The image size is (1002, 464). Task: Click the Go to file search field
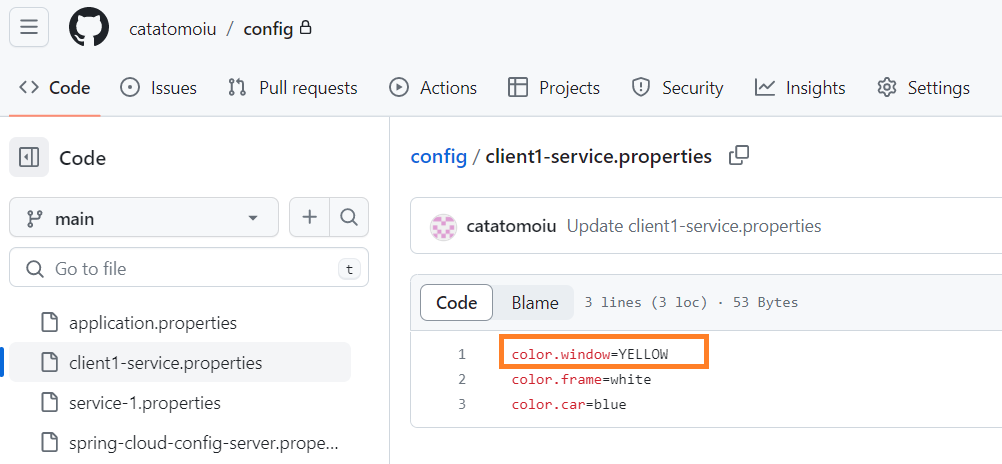coord(189,269)
